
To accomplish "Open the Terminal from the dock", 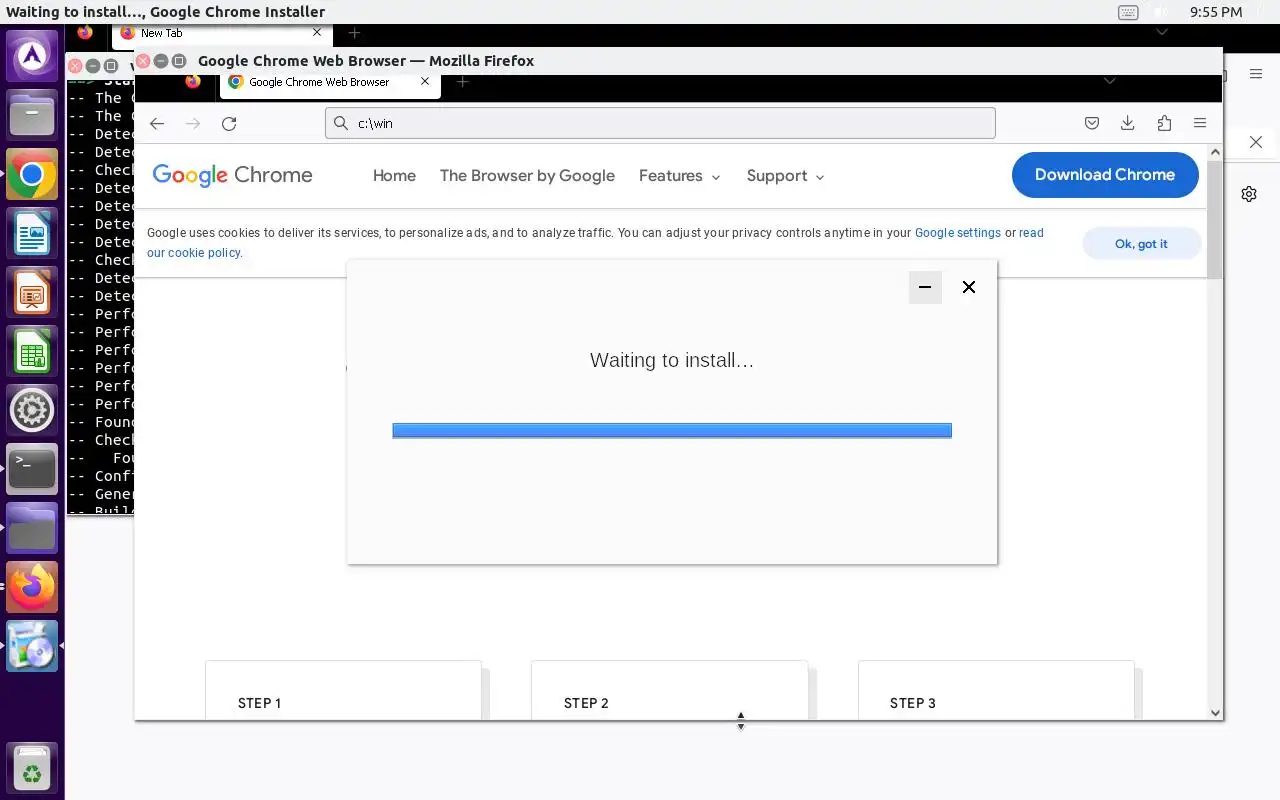I will coord(32,469).
